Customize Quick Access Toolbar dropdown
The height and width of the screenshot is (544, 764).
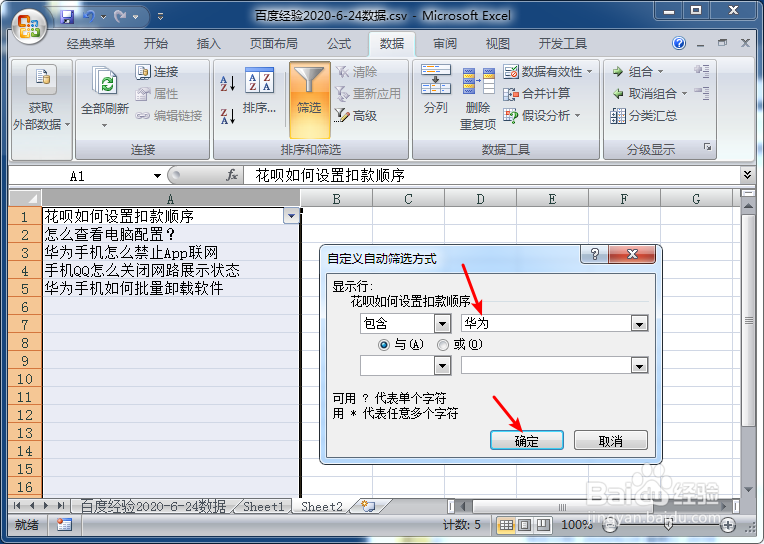coord(160,17)
